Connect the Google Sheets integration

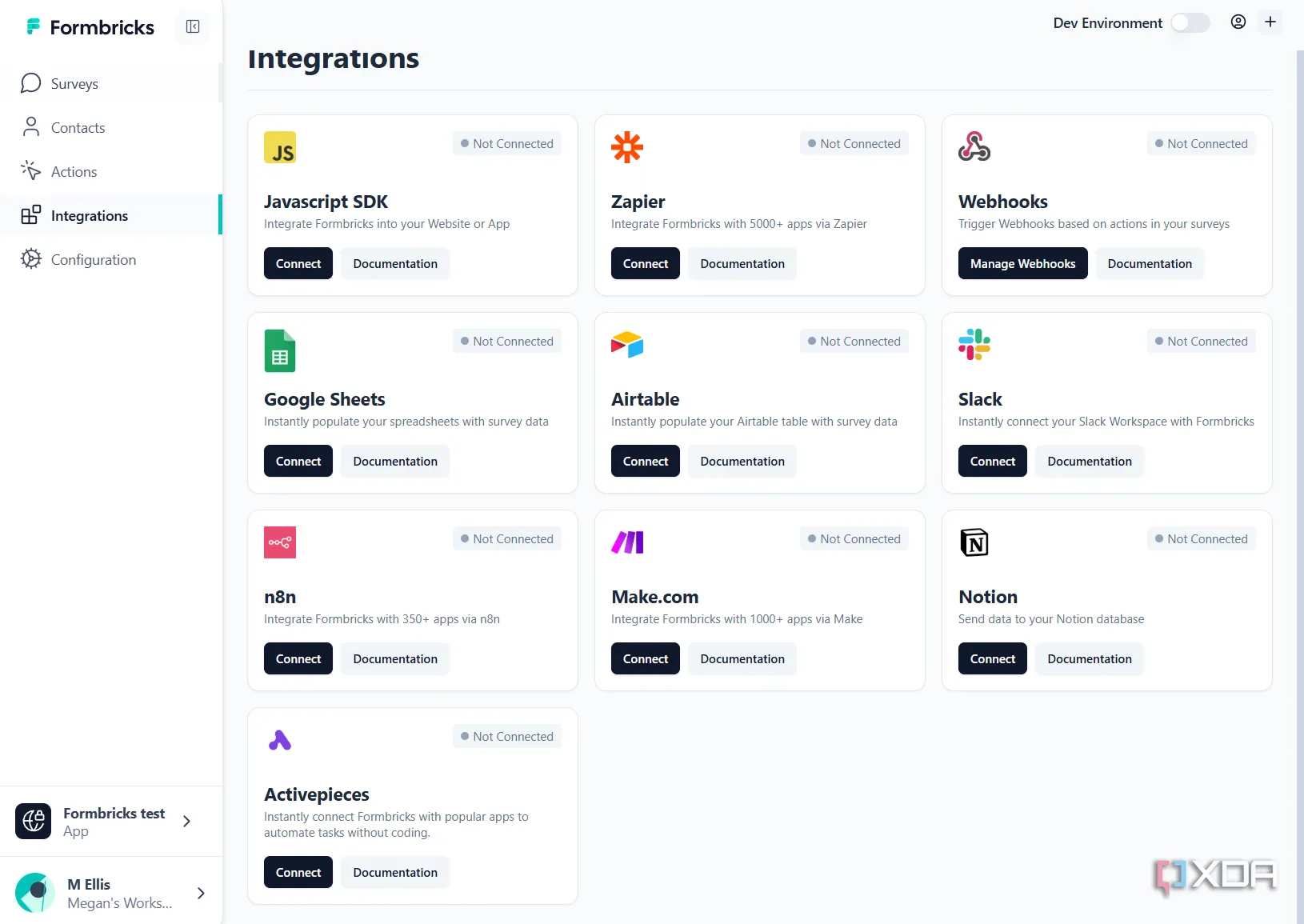pyautogui.click(x=298, y=461)
